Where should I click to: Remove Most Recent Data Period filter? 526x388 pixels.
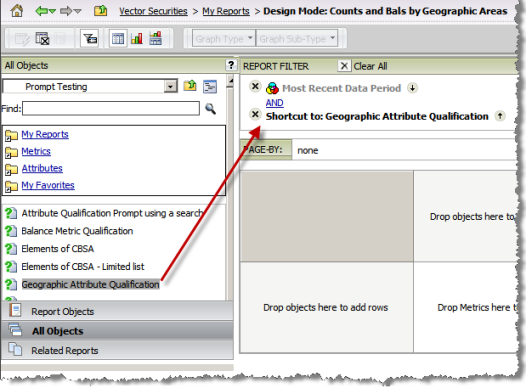(x=255, y=87)
